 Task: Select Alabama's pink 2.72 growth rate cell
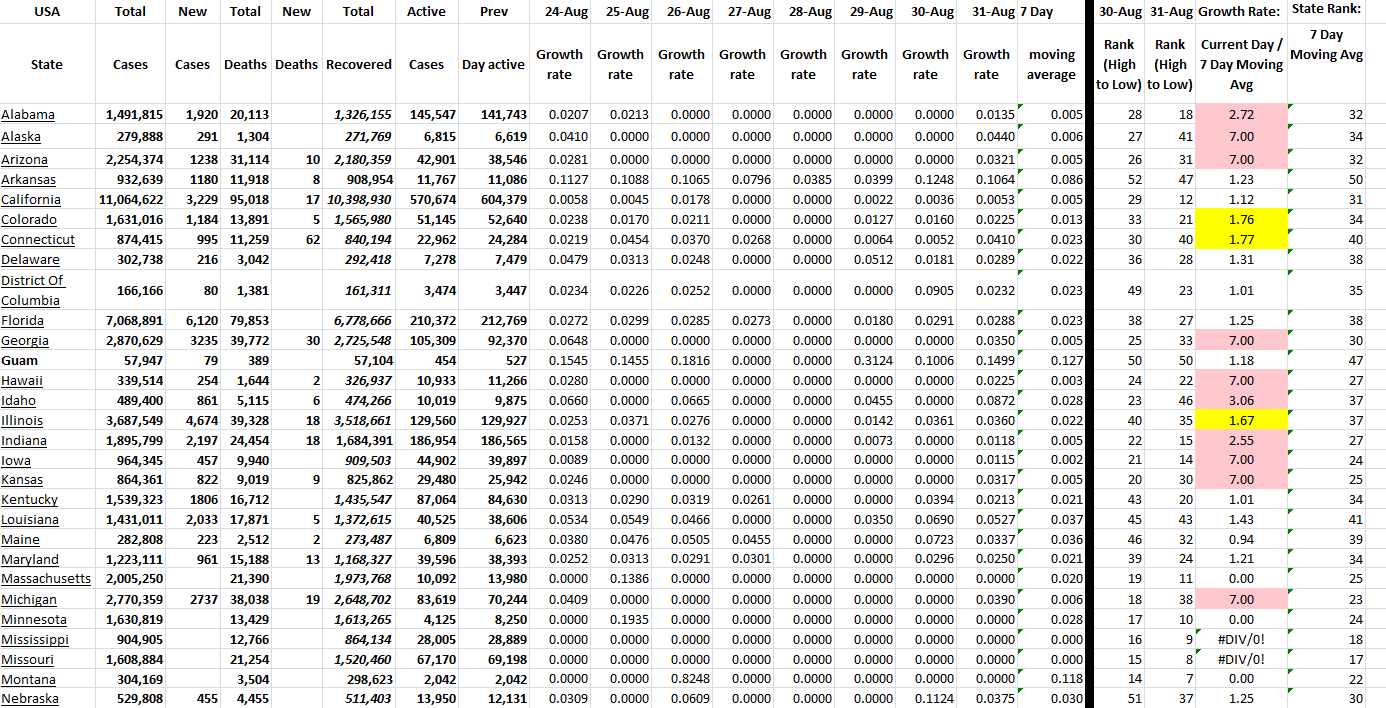pyautogui.click(x=1240, y=115)
